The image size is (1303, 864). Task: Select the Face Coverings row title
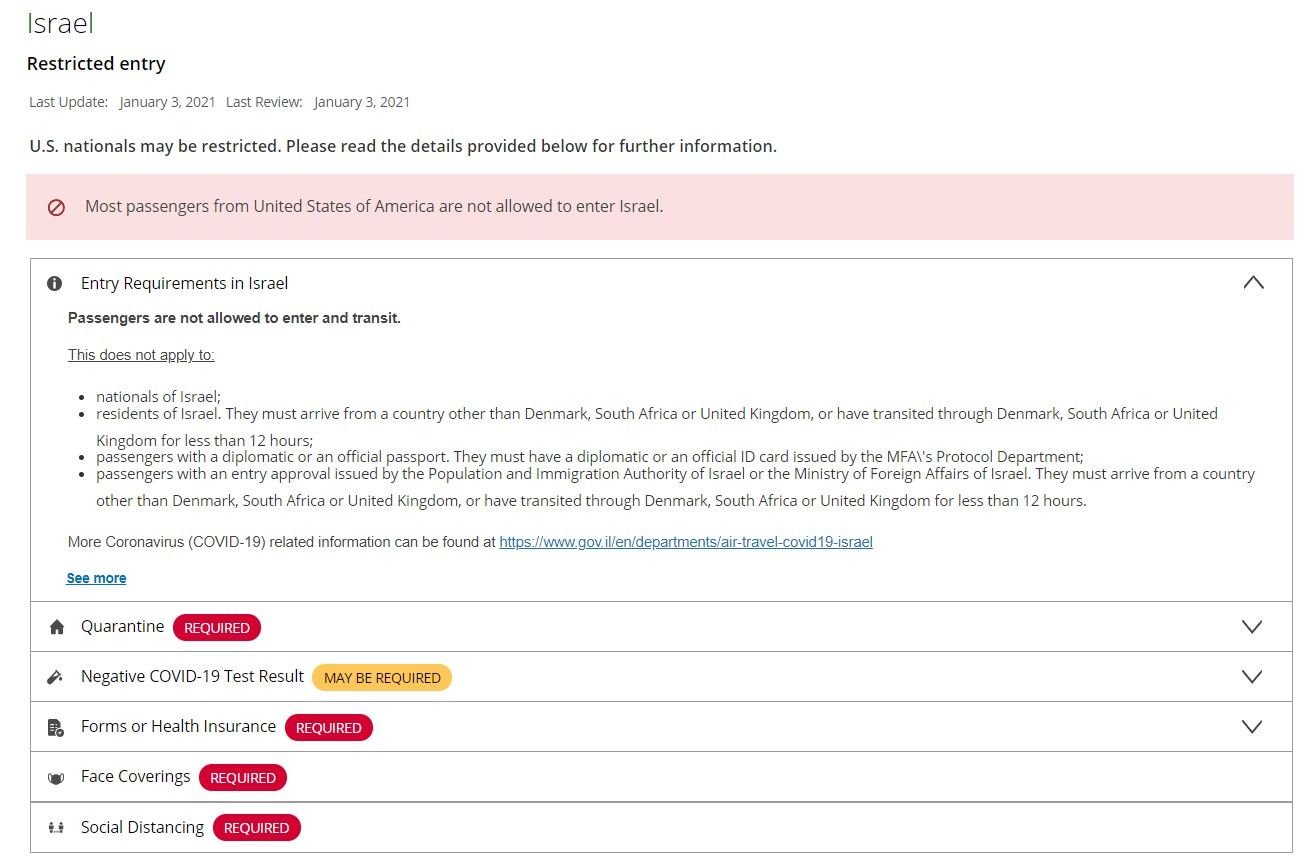[x=135, y=777]
